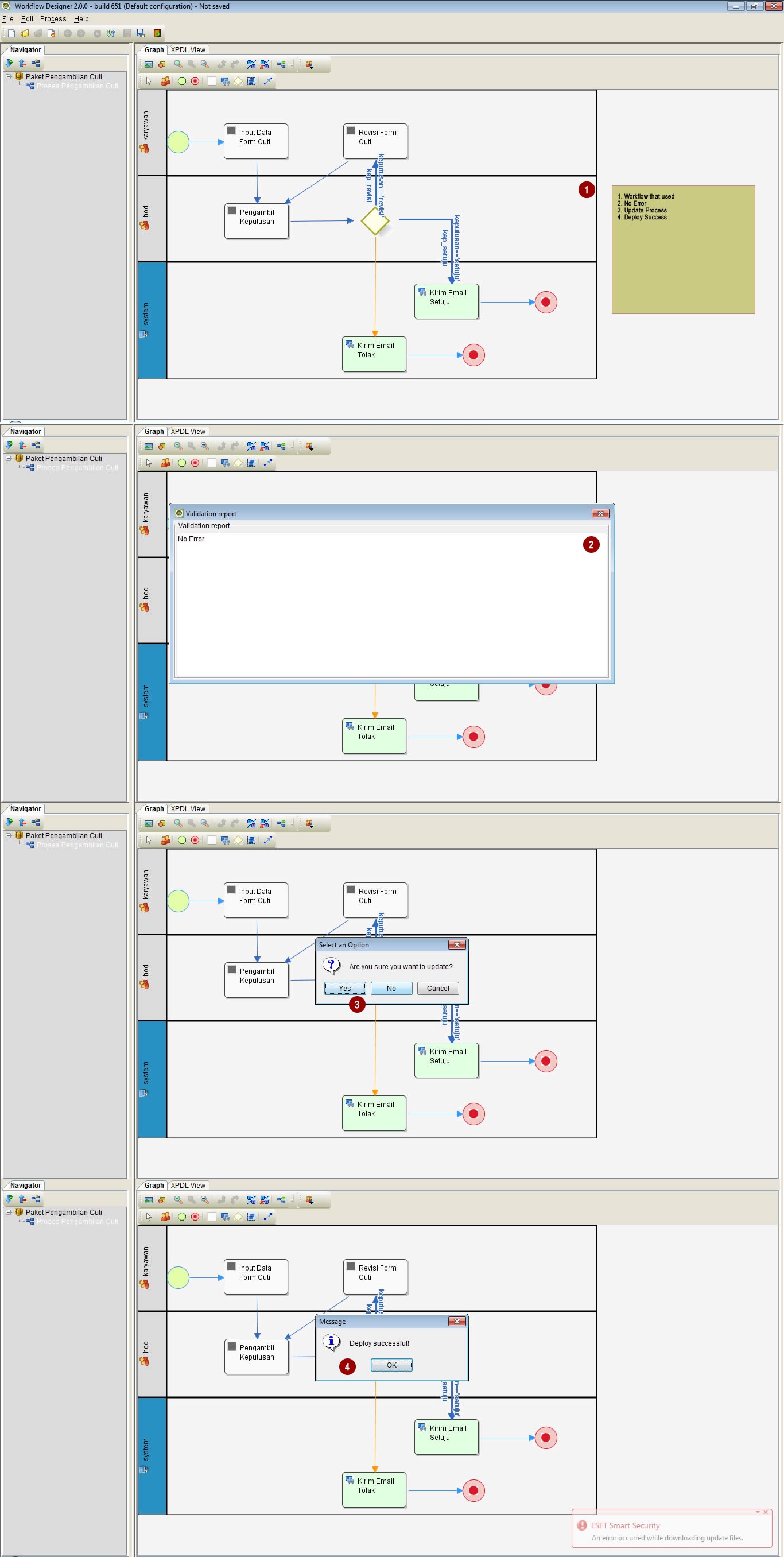Select the pointer selection tool in topmost Graph toolbar
Viewport: 784px width, 1557px height.
click(149, 81)
